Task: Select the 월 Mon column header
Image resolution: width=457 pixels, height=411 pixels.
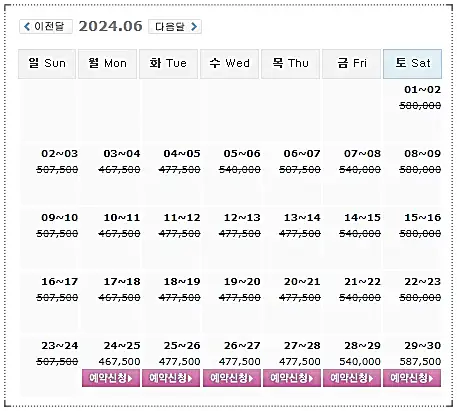Action: point(107,64)
